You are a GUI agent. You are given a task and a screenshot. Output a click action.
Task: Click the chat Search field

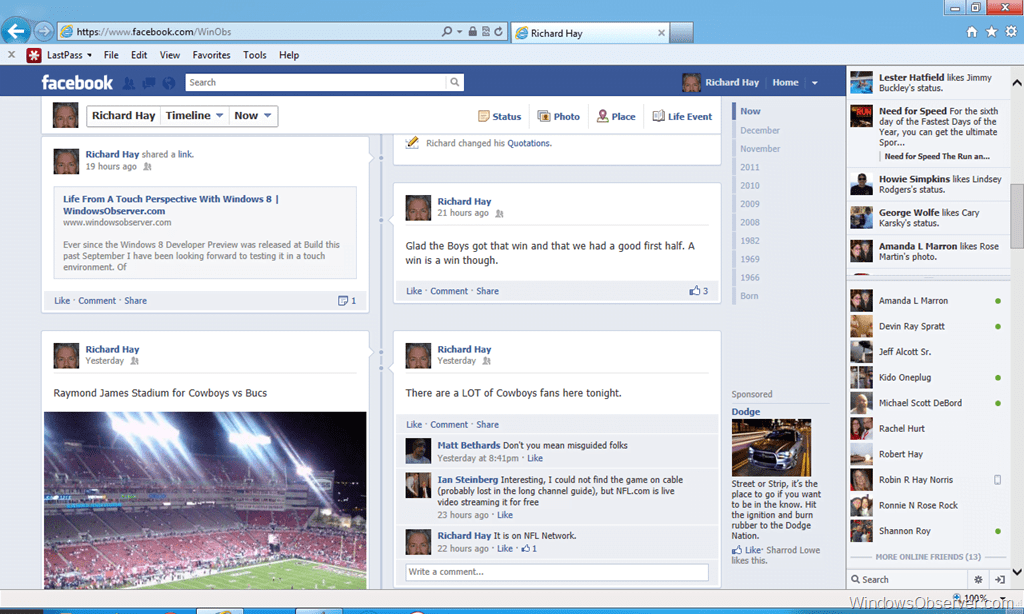pyautogui.click(x=908, y=579)
